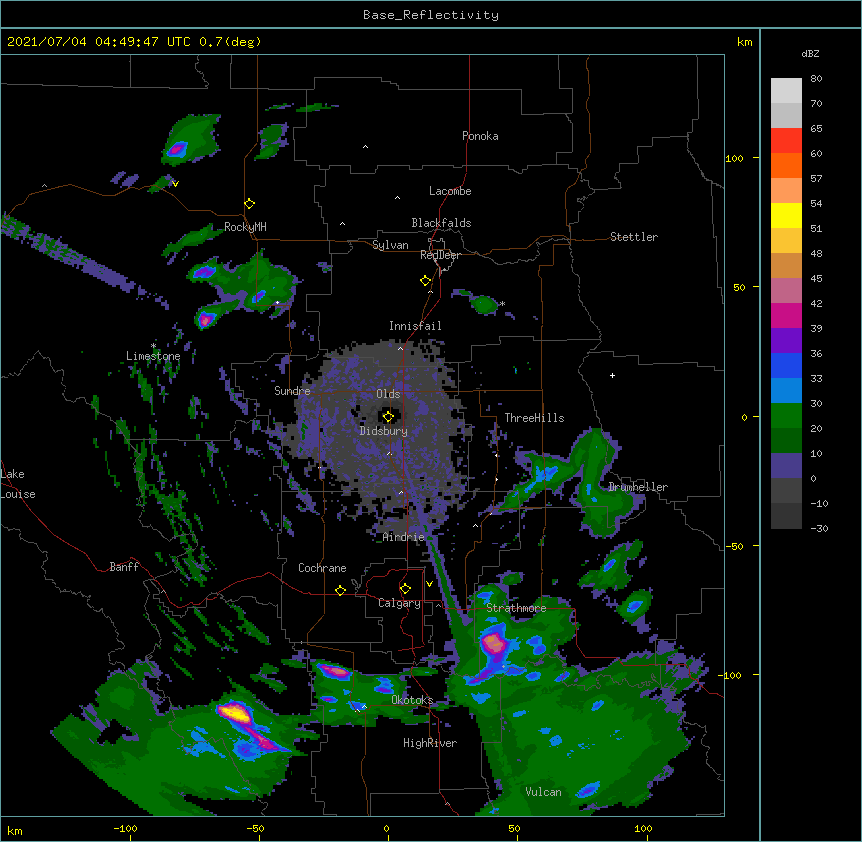Click the yellow storm core southwest of Okotoks
The width and height of the screenshot is (862, 842).
tap(236, 713)
